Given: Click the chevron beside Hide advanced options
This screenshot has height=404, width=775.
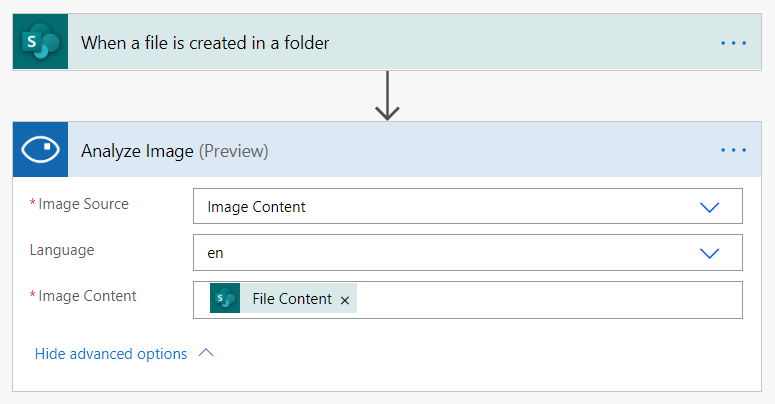Looking at the screenshot, I should click(x=206, y=353).
